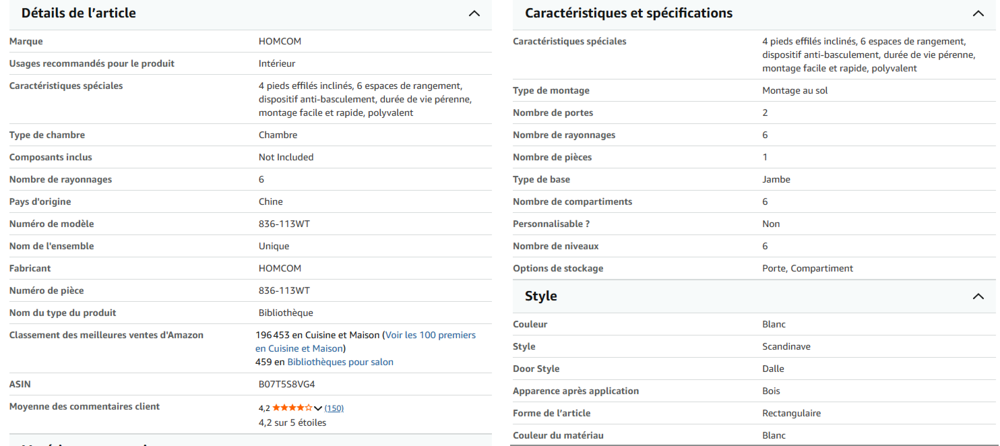Click the Pays d'origine value Chine
The width and height of the screenshot is (1000, 446).
(270, 202)
